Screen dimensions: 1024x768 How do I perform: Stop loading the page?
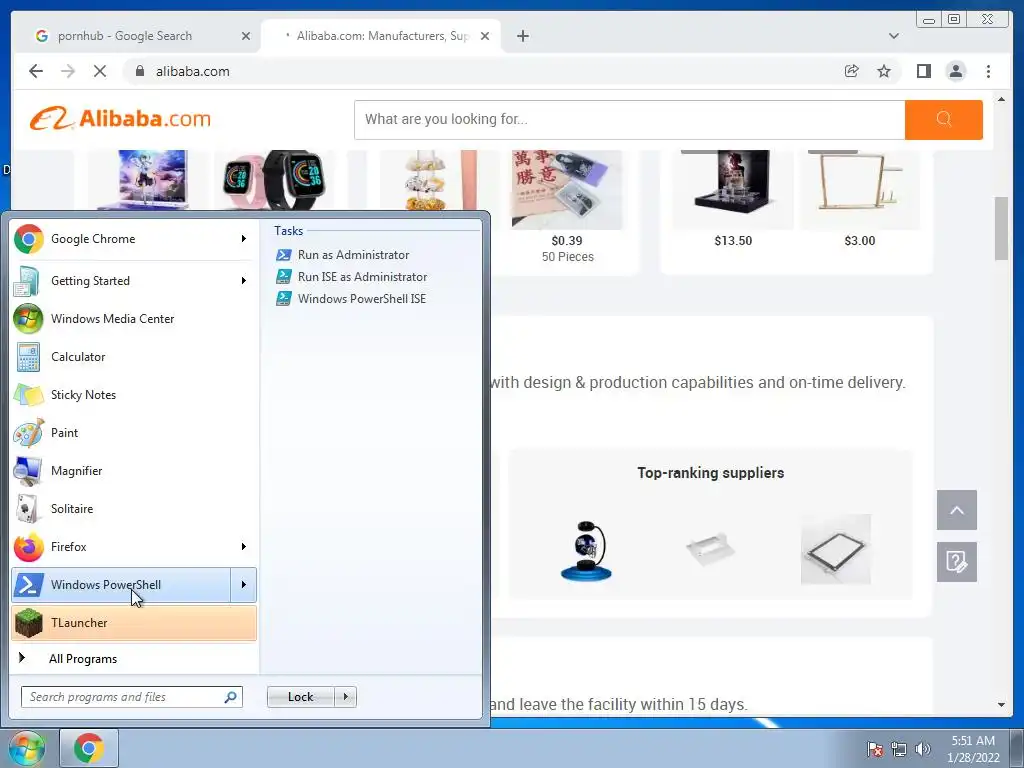(x=100, y=71)
